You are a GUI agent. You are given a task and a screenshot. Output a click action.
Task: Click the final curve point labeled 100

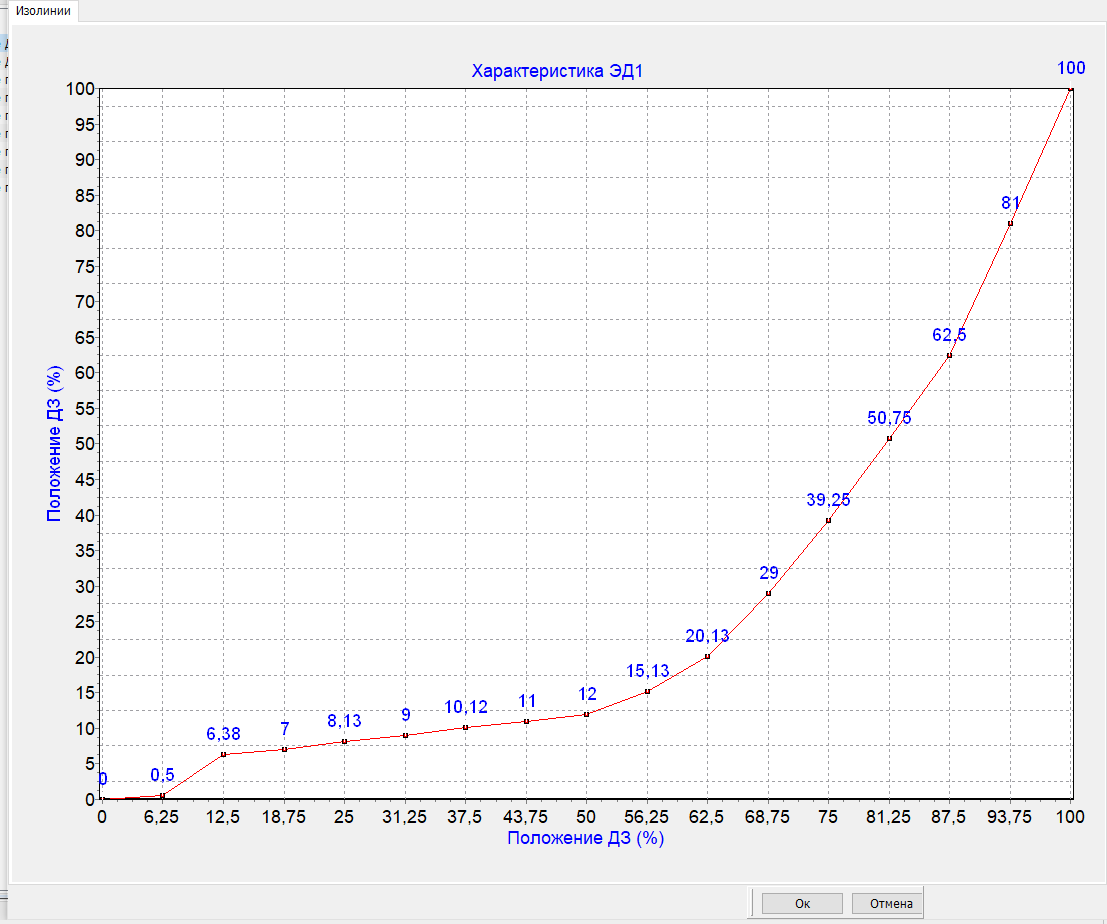pos(1071,89)
